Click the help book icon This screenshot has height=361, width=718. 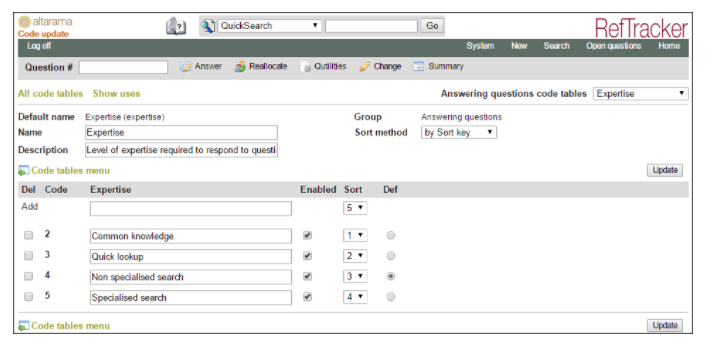tap(176, 26)
